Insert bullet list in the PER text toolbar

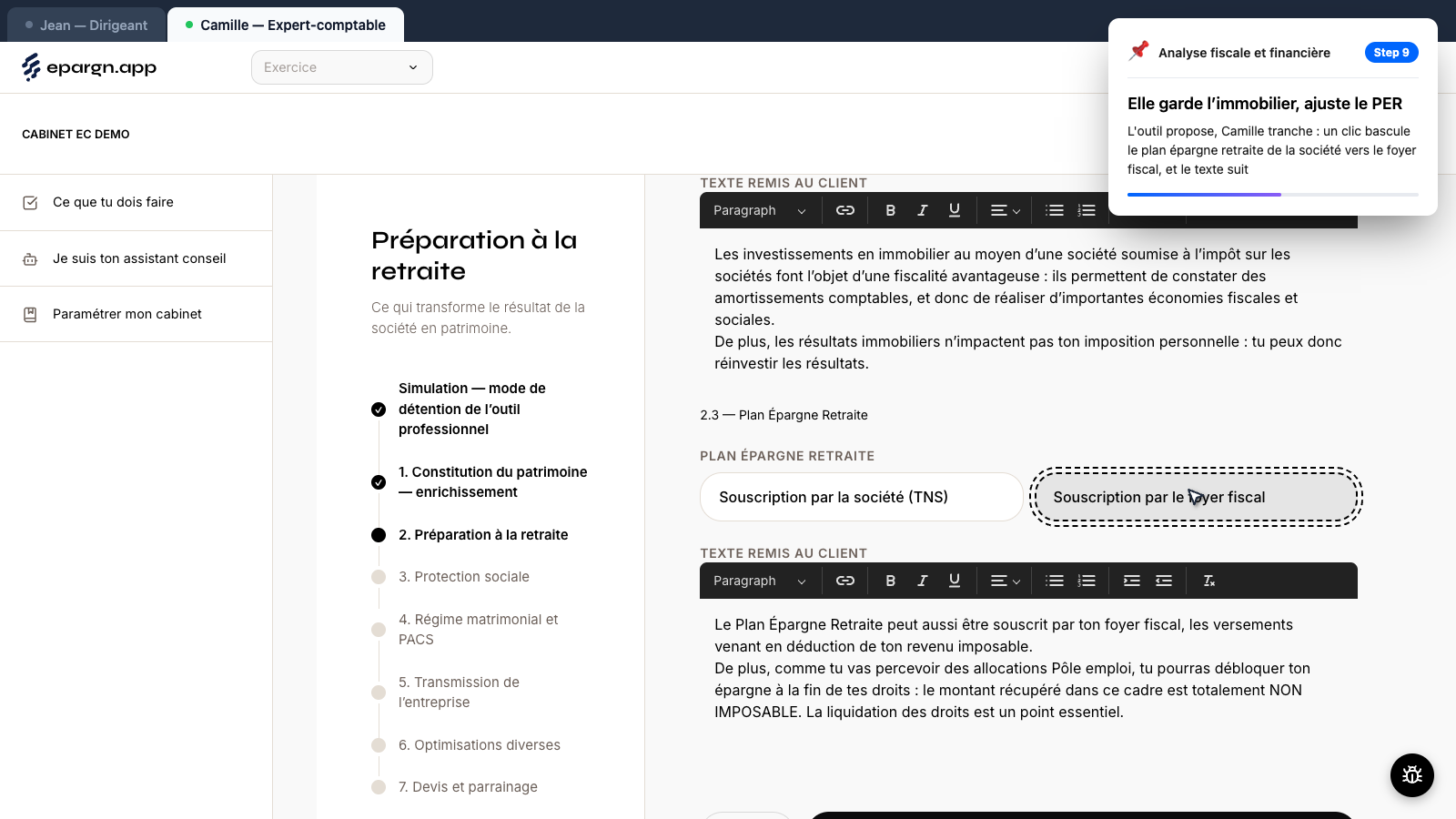1055,581
